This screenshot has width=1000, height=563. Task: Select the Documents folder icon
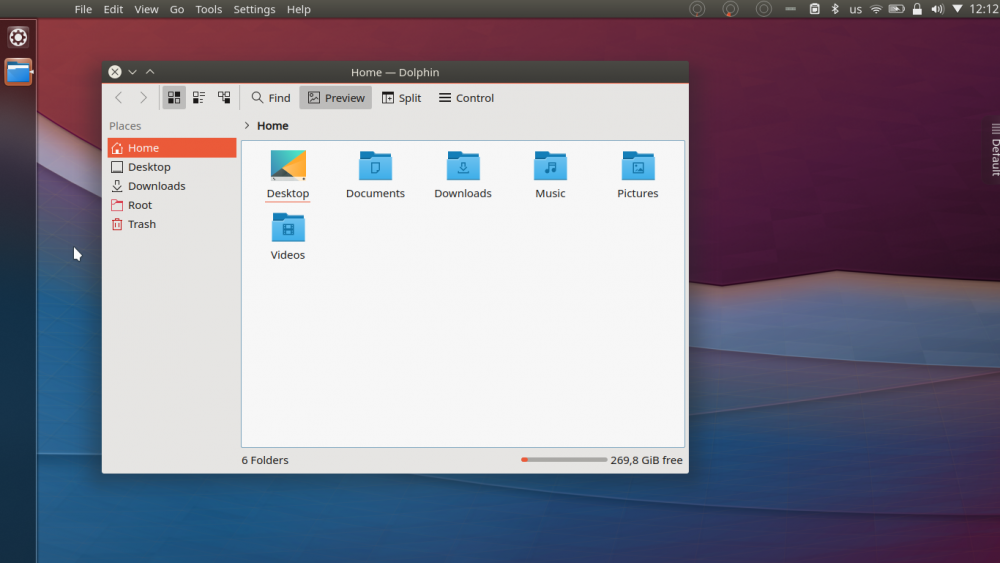[x=375, y=166]
